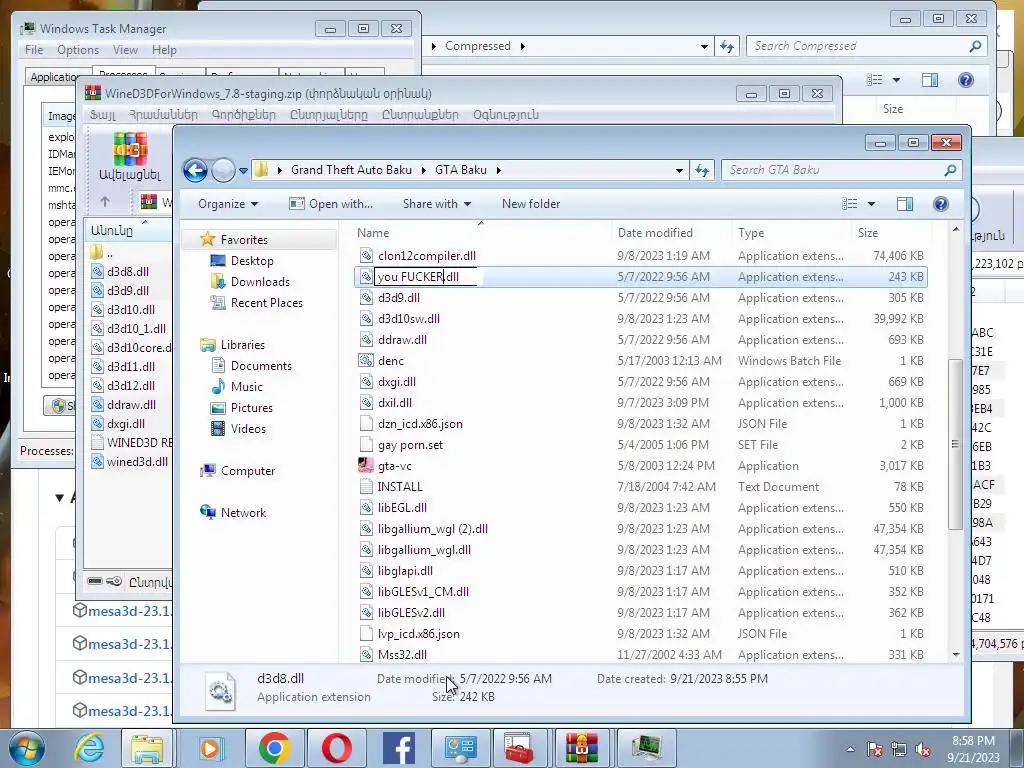
Task: Click New folder button
Action: point(531,204)
